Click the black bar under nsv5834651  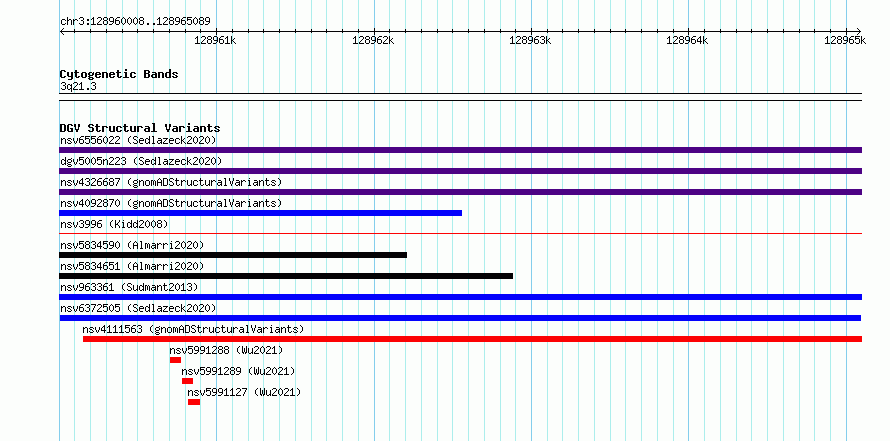[x=286, y=276]
